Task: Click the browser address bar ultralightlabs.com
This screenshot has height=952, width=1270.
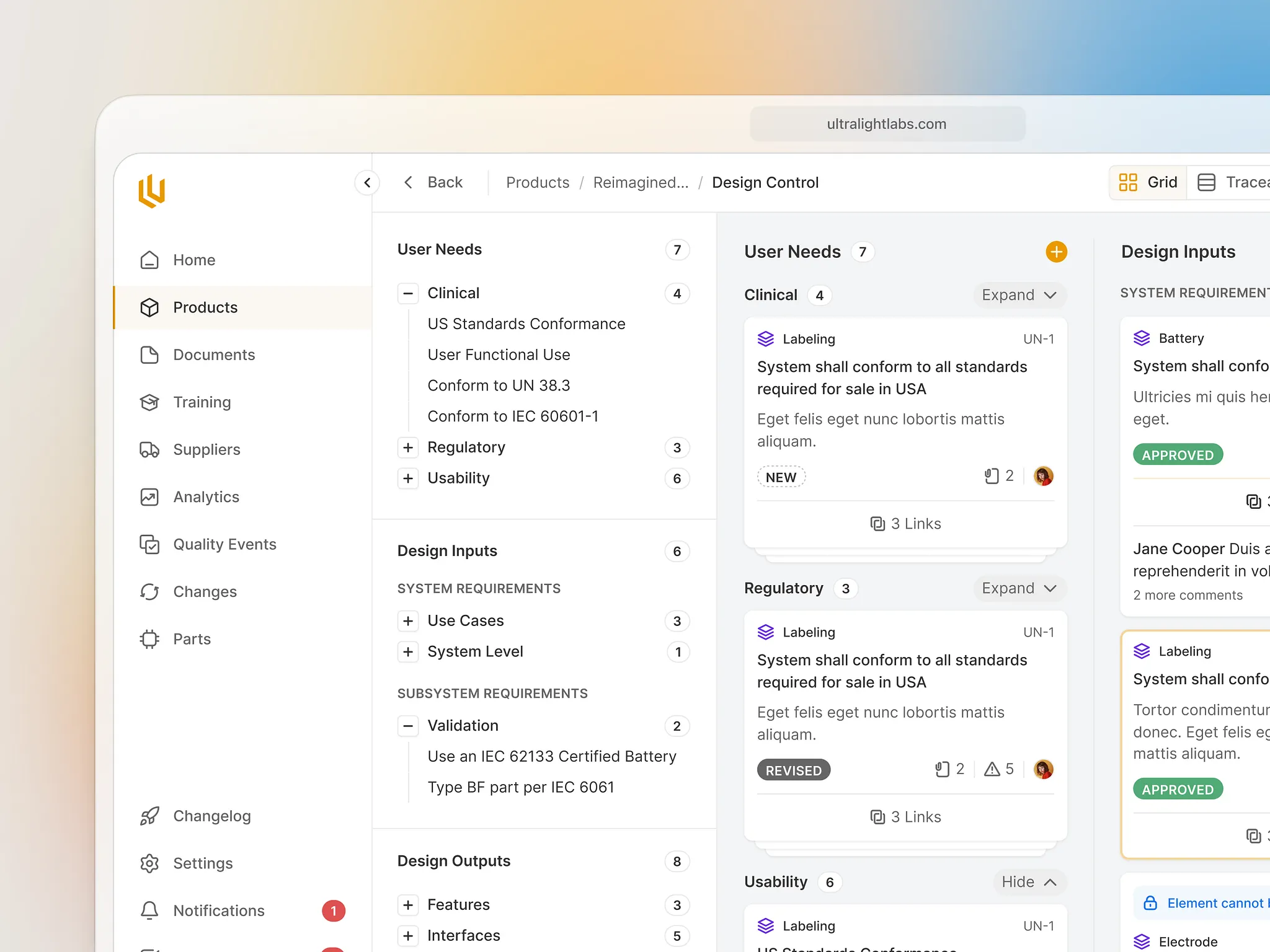Action: (x=887, y=124)
